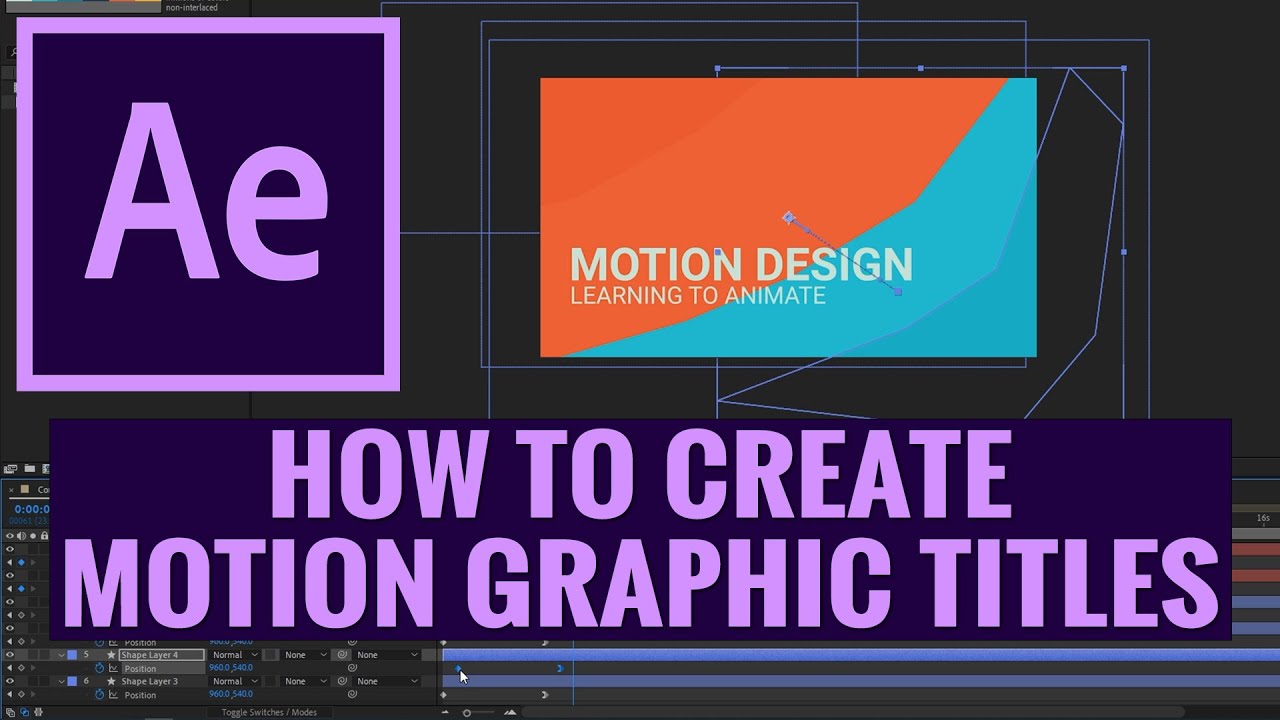Click the parent pick whip icon of Shape Layer 3
1280x720 pixels.
[x=342, y=681]
